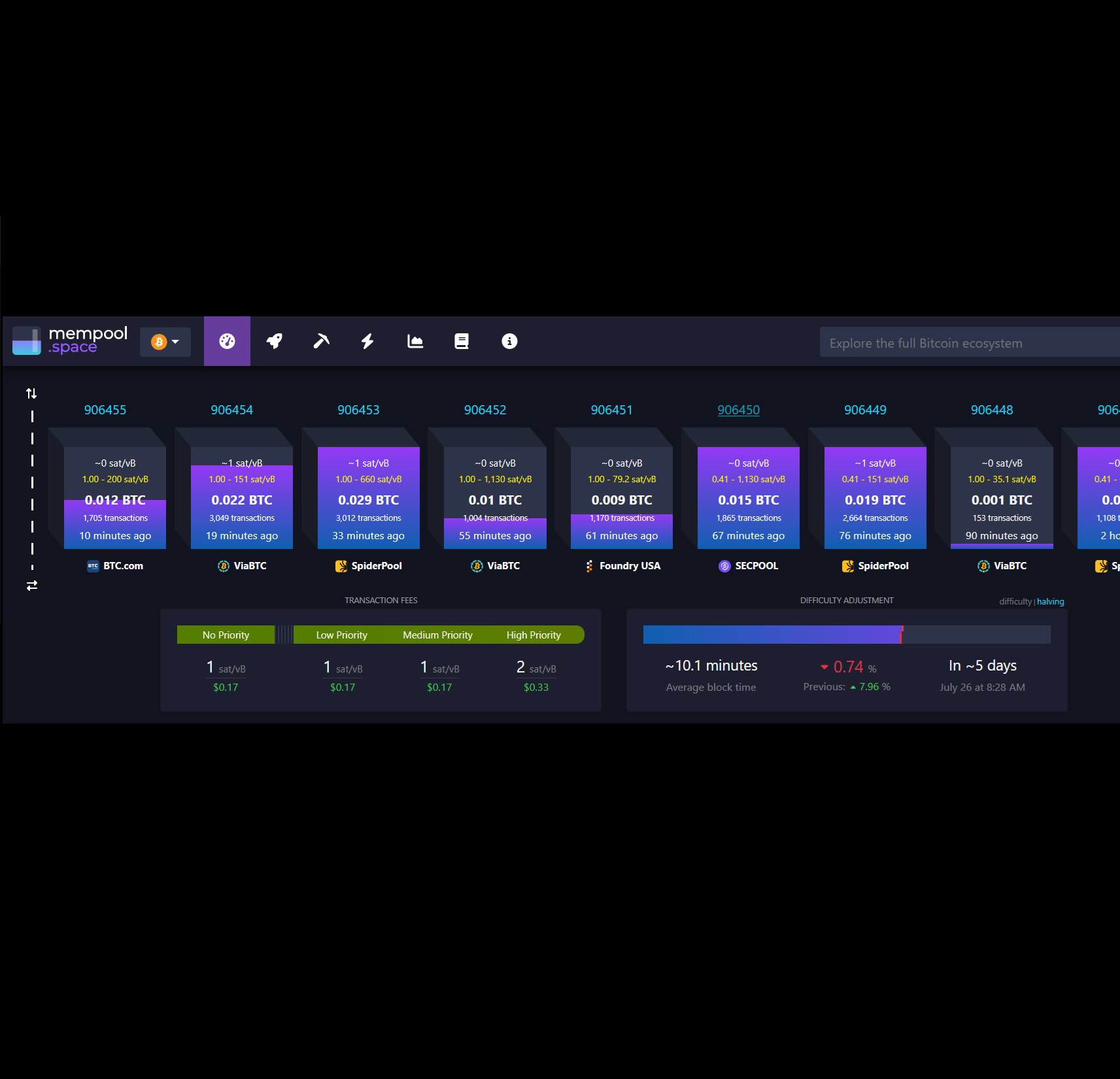Click ViaBTC logo under block 906448
The width and height of the screenshot is (1120, 1079).
tap(983, 566)
